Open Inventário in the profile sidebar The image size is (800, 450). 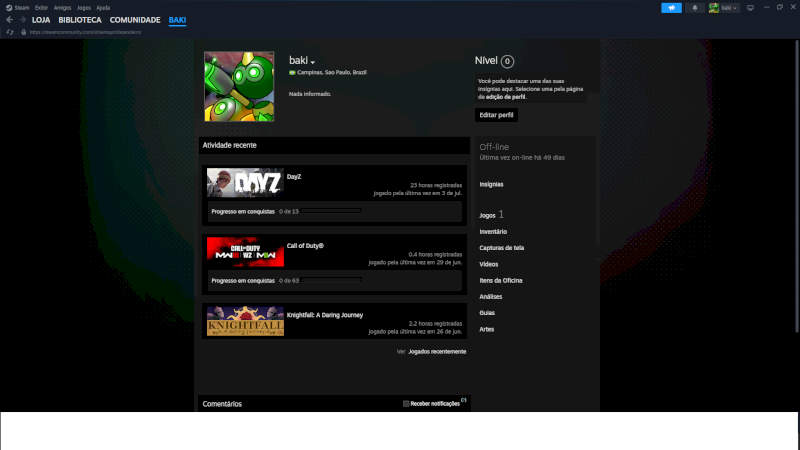click(x=493, y=232)
